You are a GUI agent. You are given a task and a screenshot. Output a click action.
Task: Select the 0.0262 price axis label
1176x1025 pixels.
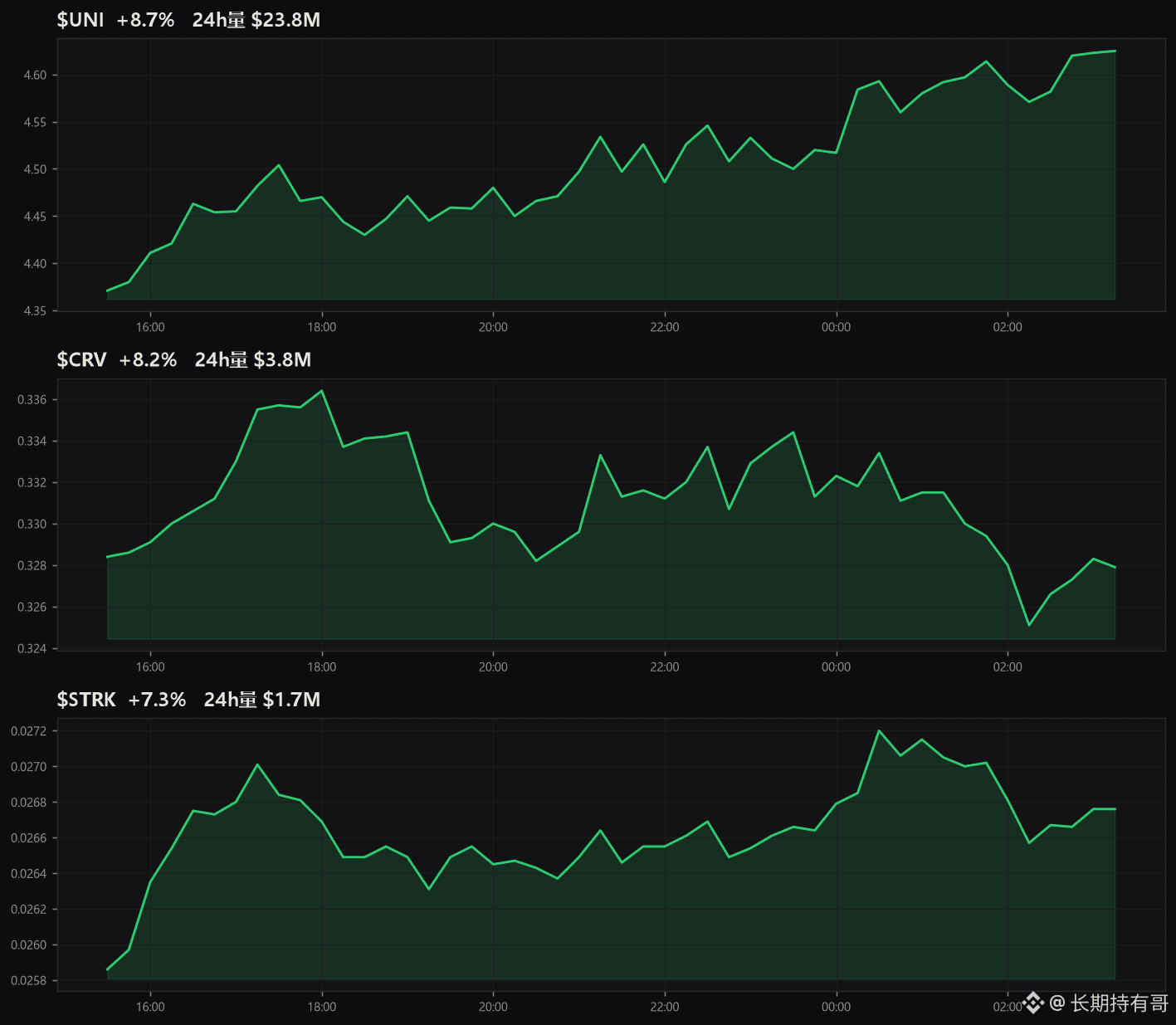[x=29, y=910]
